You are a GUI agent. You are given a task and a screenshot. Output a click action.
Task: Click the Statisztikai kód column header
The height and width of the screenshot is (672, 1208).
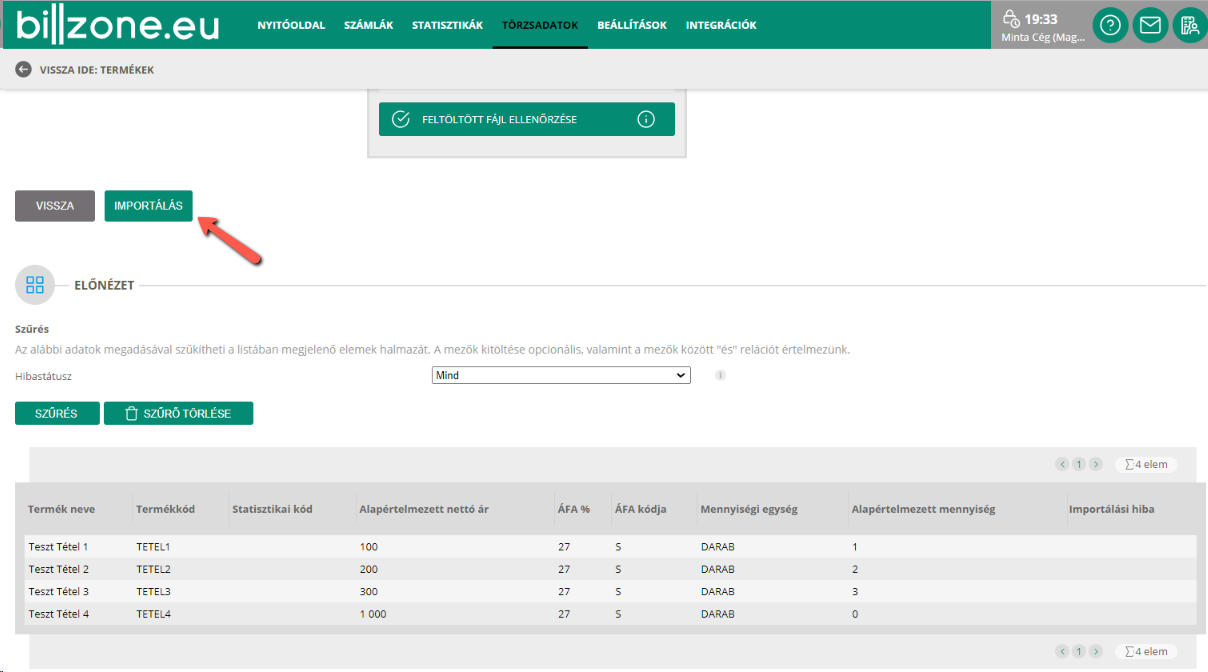pos(273,509)
